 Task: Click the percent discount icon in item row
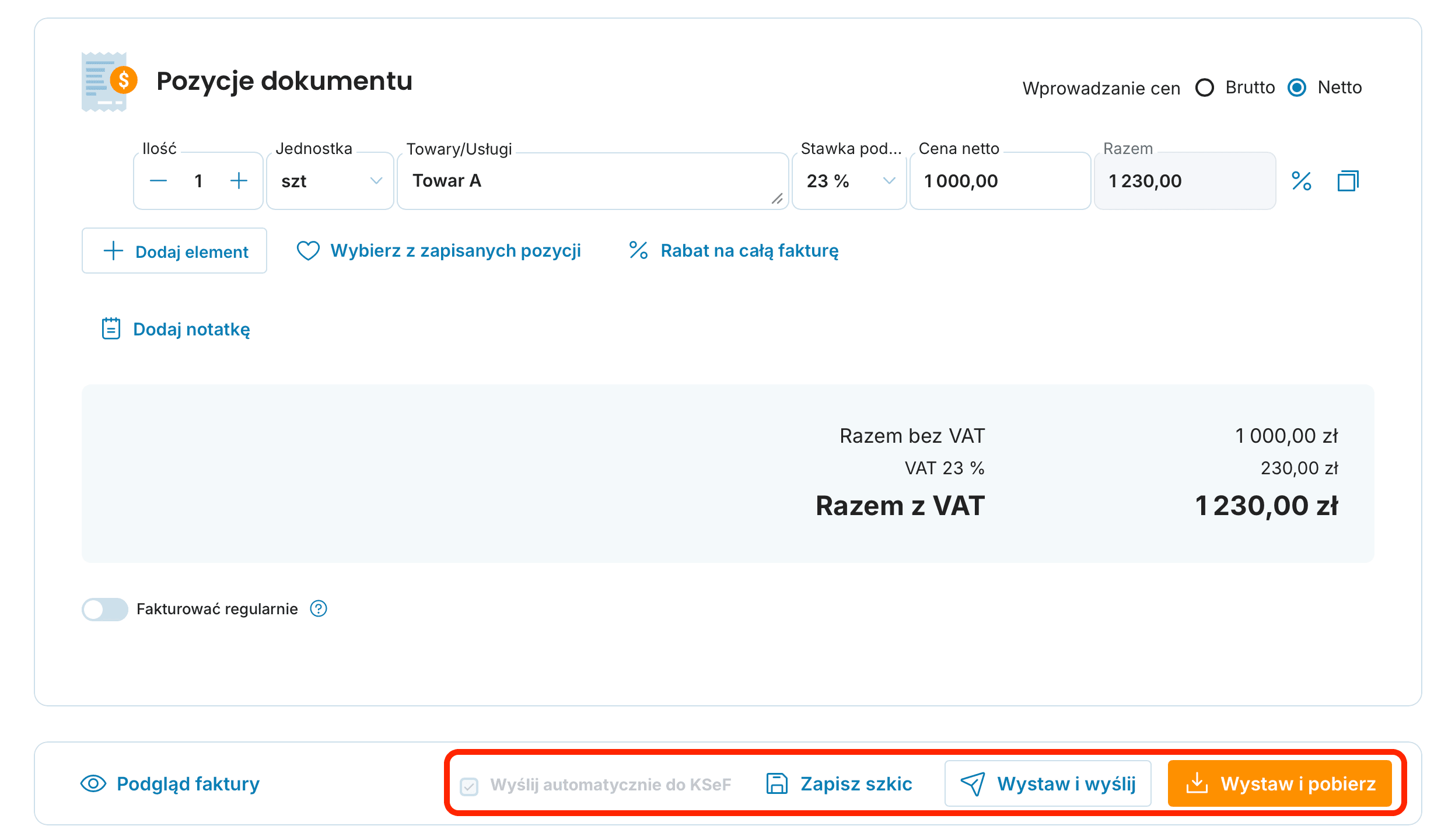click(x=1301, y=181)
